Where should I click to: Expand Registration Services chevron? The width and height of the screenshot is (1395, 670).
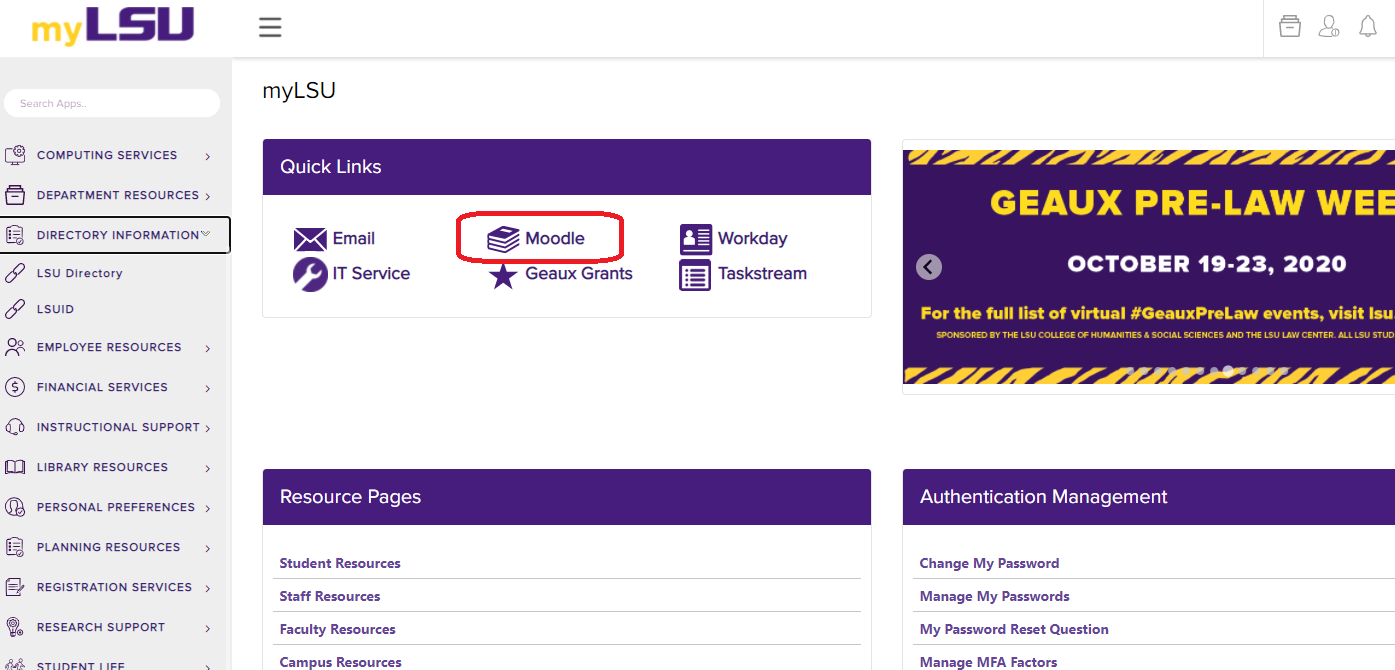click(x=208, y=588)
